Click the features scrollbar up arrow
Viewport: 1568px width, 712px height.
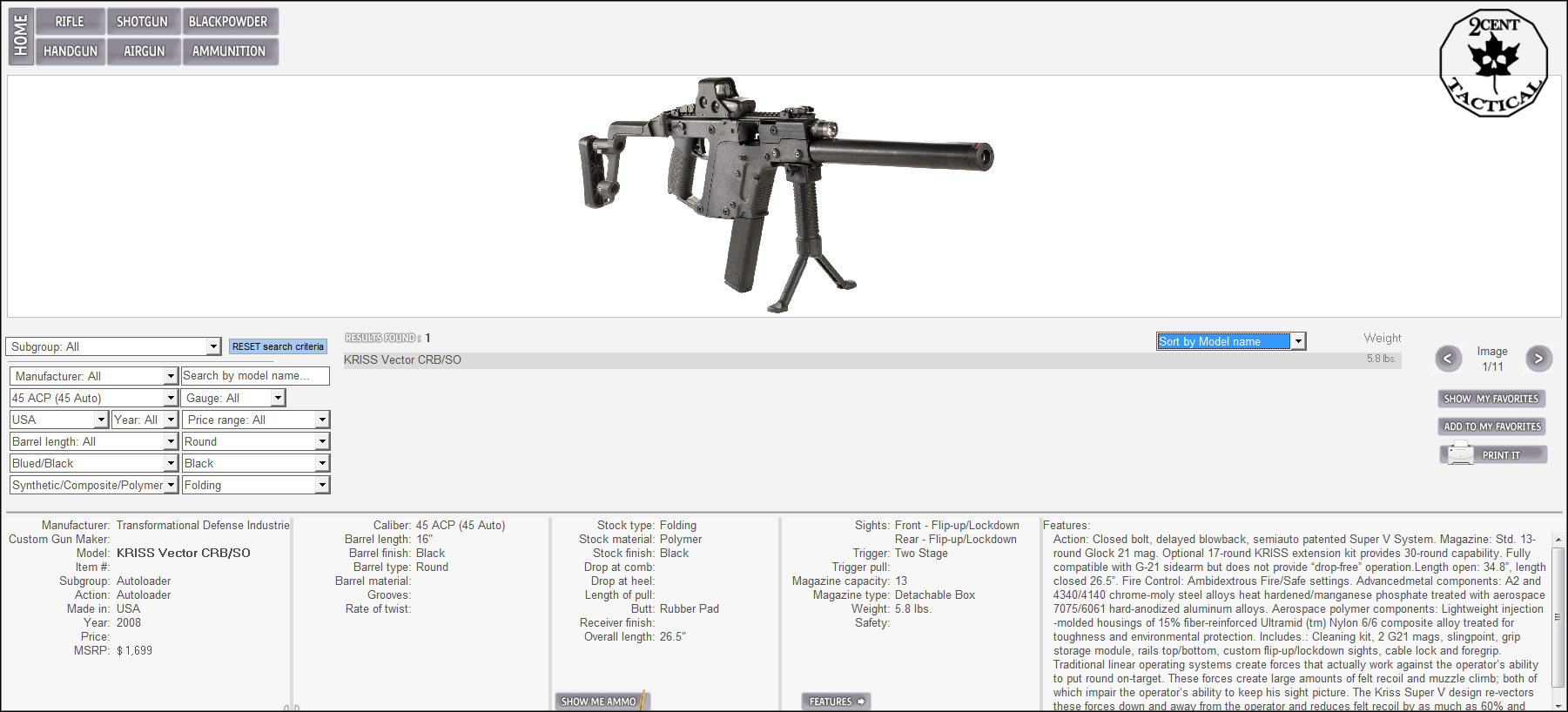coord(1558,540)
